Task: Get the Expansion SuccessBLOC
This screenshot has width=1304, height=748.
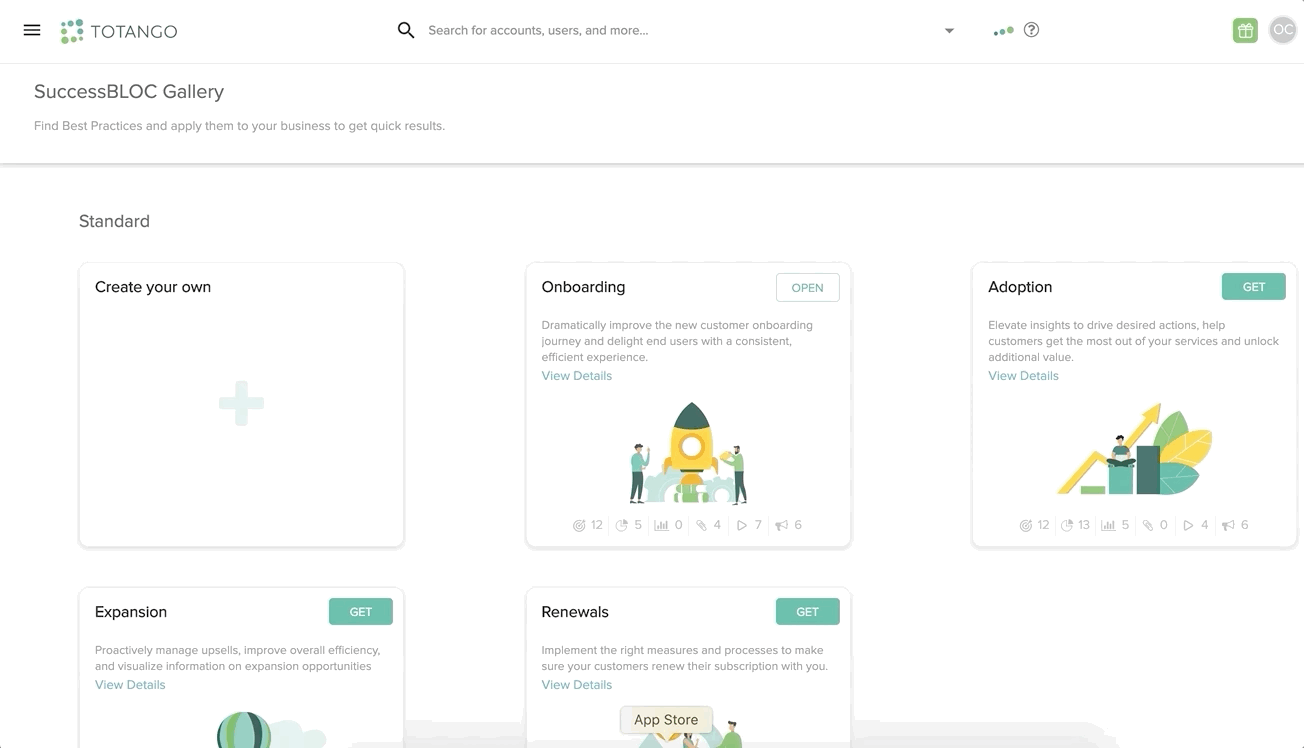Action: (361, 612)
